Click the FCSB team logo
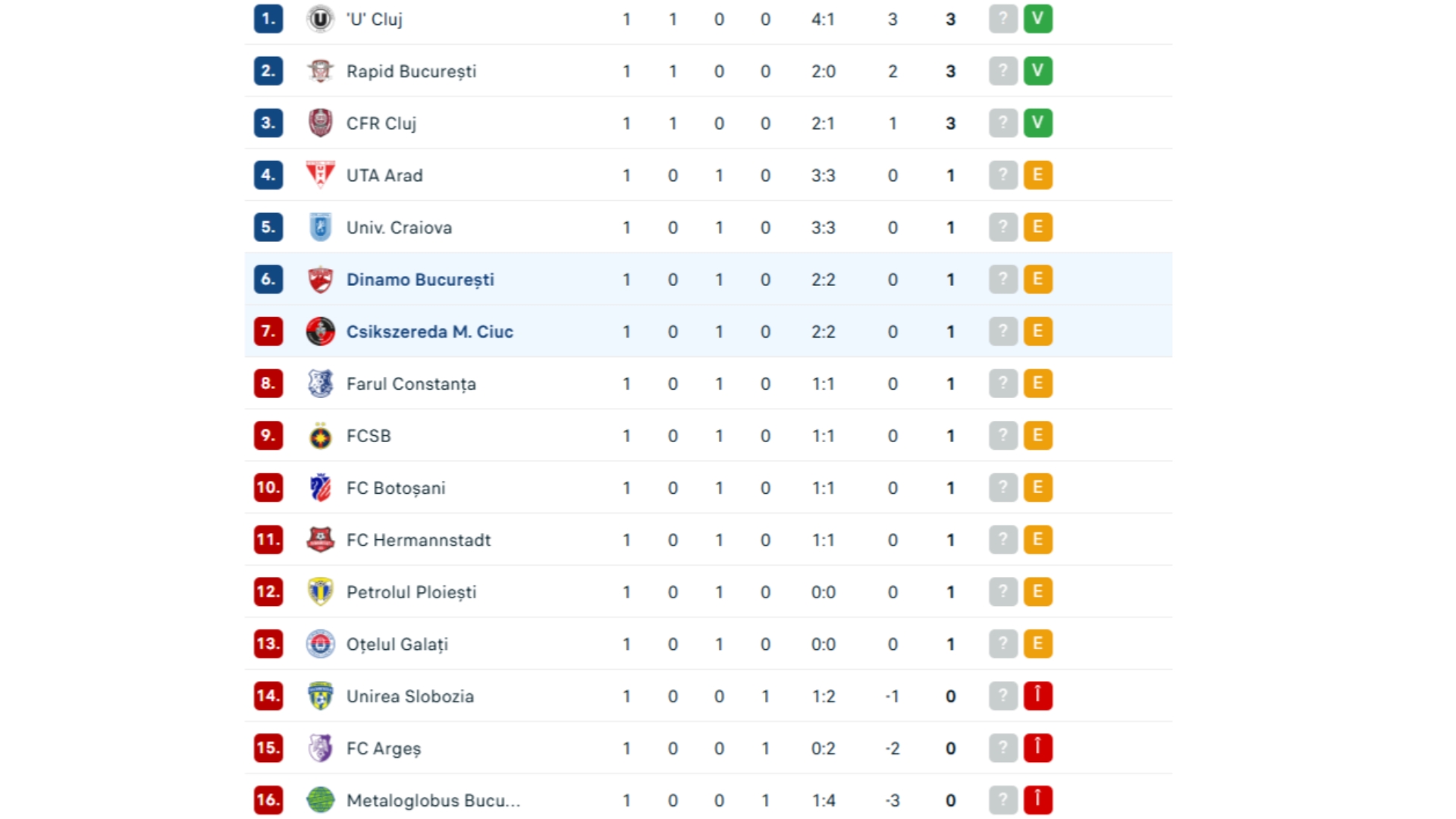The width and height of the screenshot is (1456, 819). 320,436
